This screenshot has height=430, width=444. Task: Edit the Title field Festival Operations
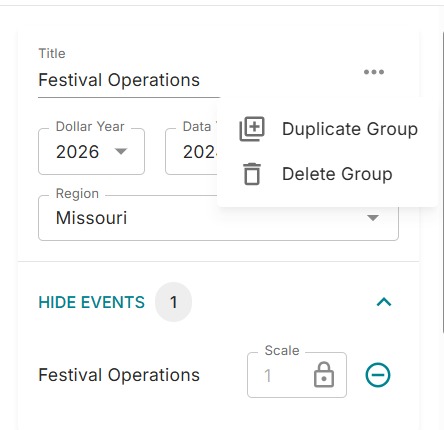click(129, 80)
